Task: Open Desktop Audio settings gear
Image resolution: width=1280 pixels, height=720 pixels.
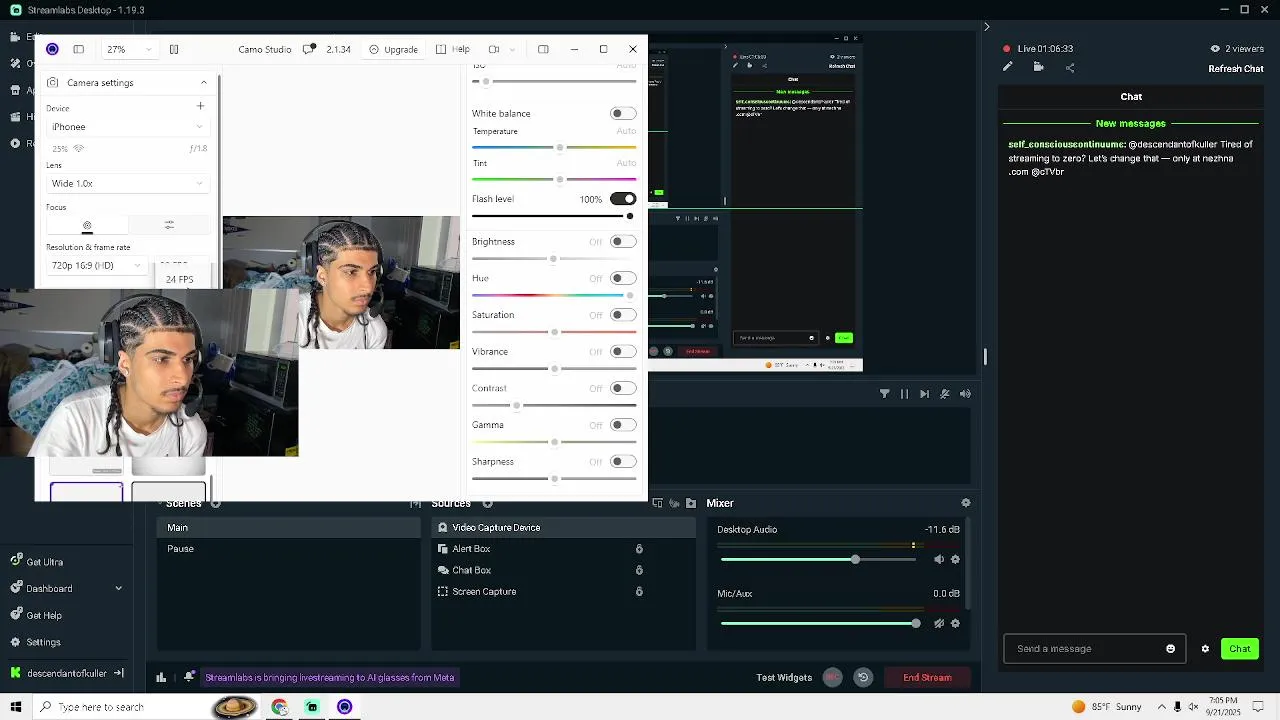Action: (x=955, y=560)
